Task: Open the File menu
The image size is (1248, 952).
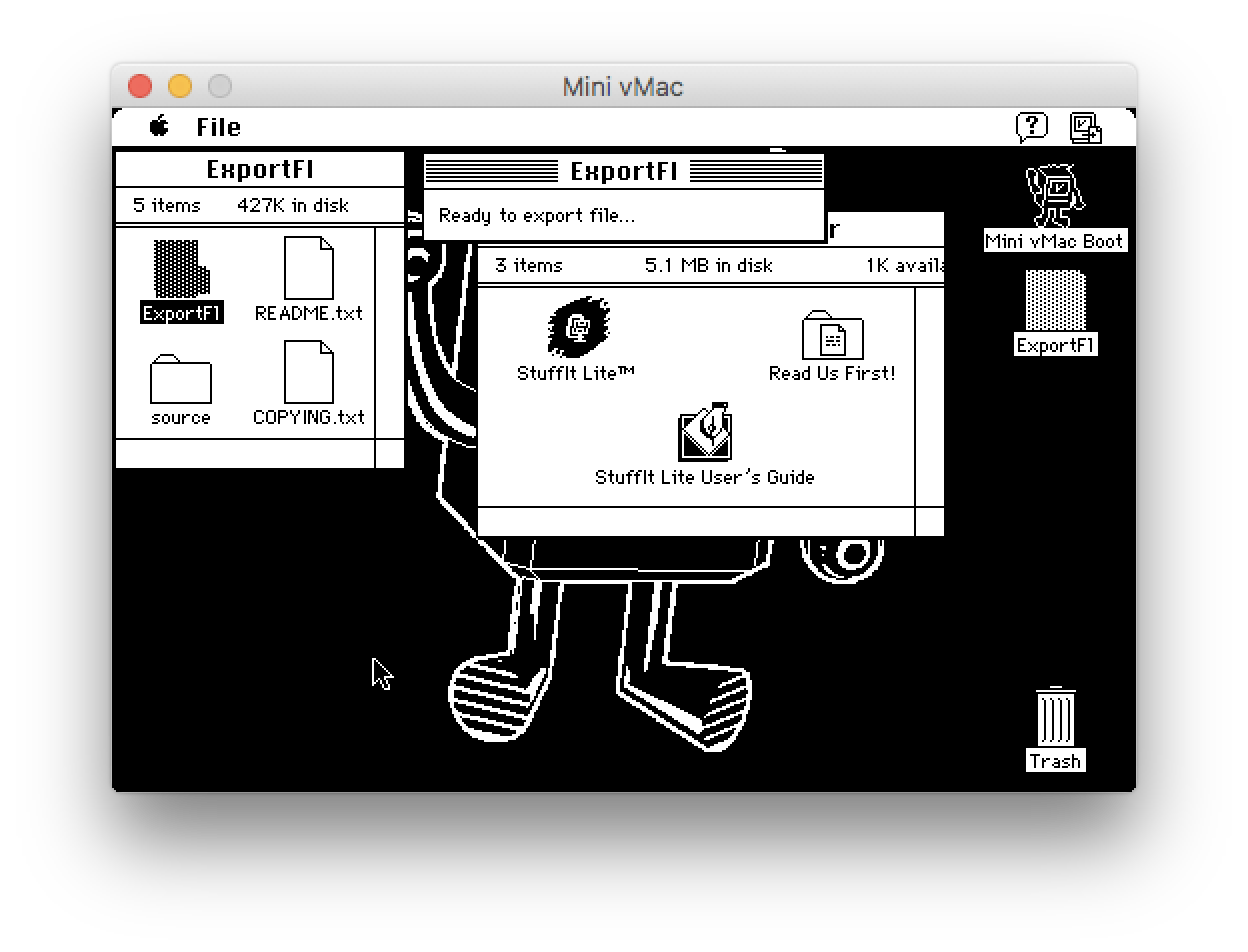Action: [218, 127]
